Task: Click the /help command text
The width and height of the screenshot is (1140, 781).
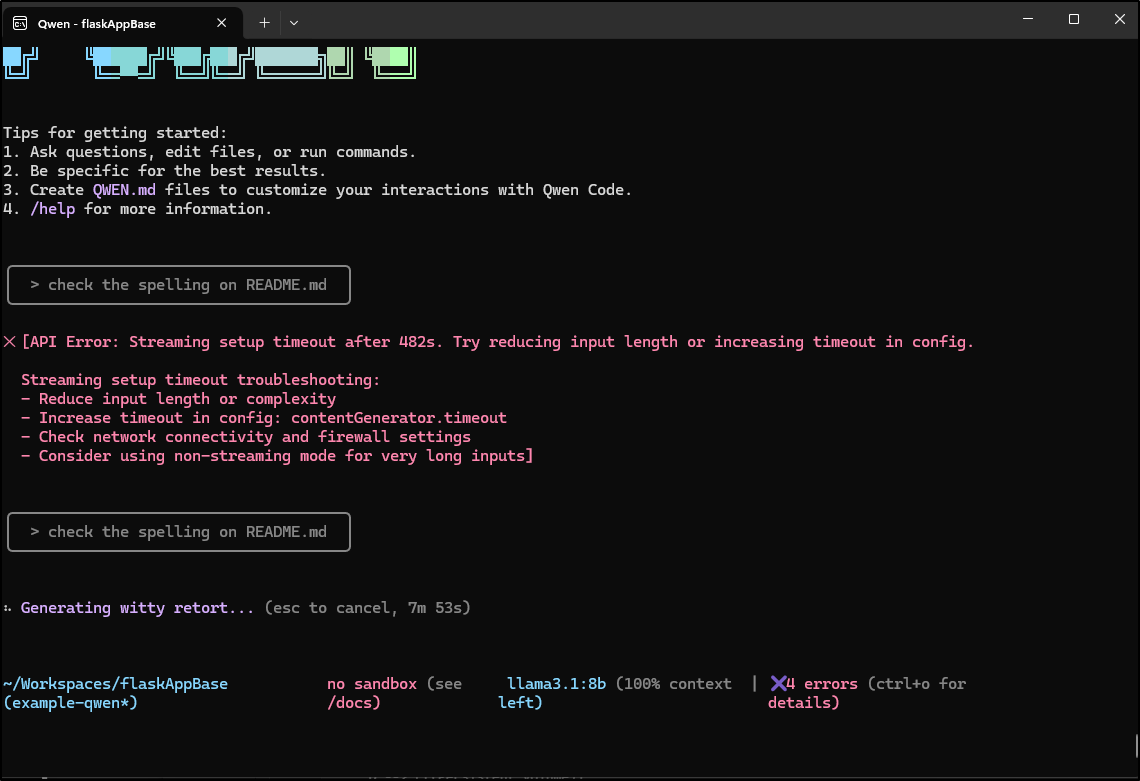Action: click(52, 209)
